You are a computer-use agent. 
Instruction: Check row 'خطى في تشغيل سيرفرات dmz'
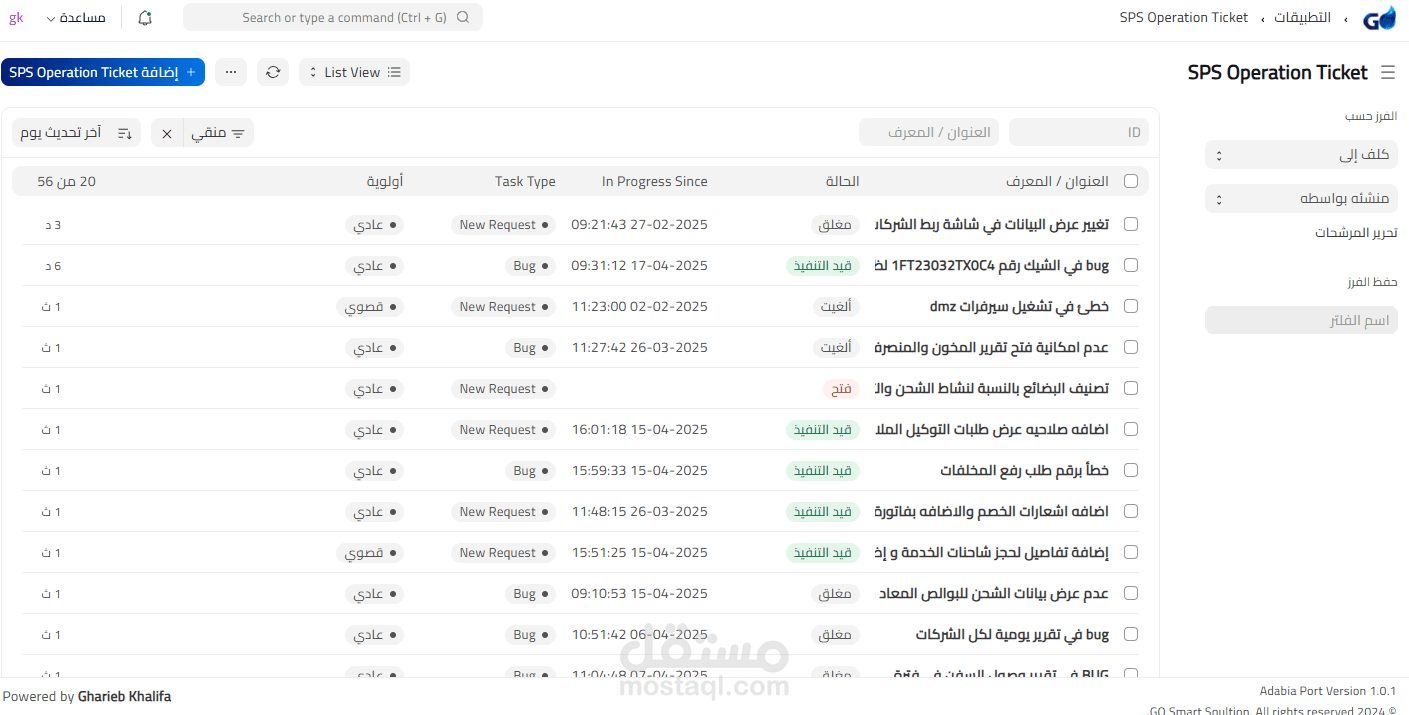1131,306
